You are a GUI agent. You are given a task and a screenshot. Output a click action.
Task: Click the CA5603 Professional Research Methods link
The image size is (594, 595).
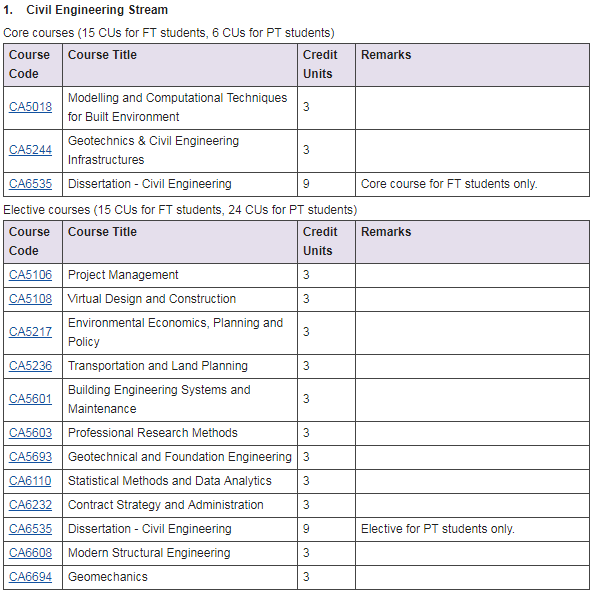30,433
